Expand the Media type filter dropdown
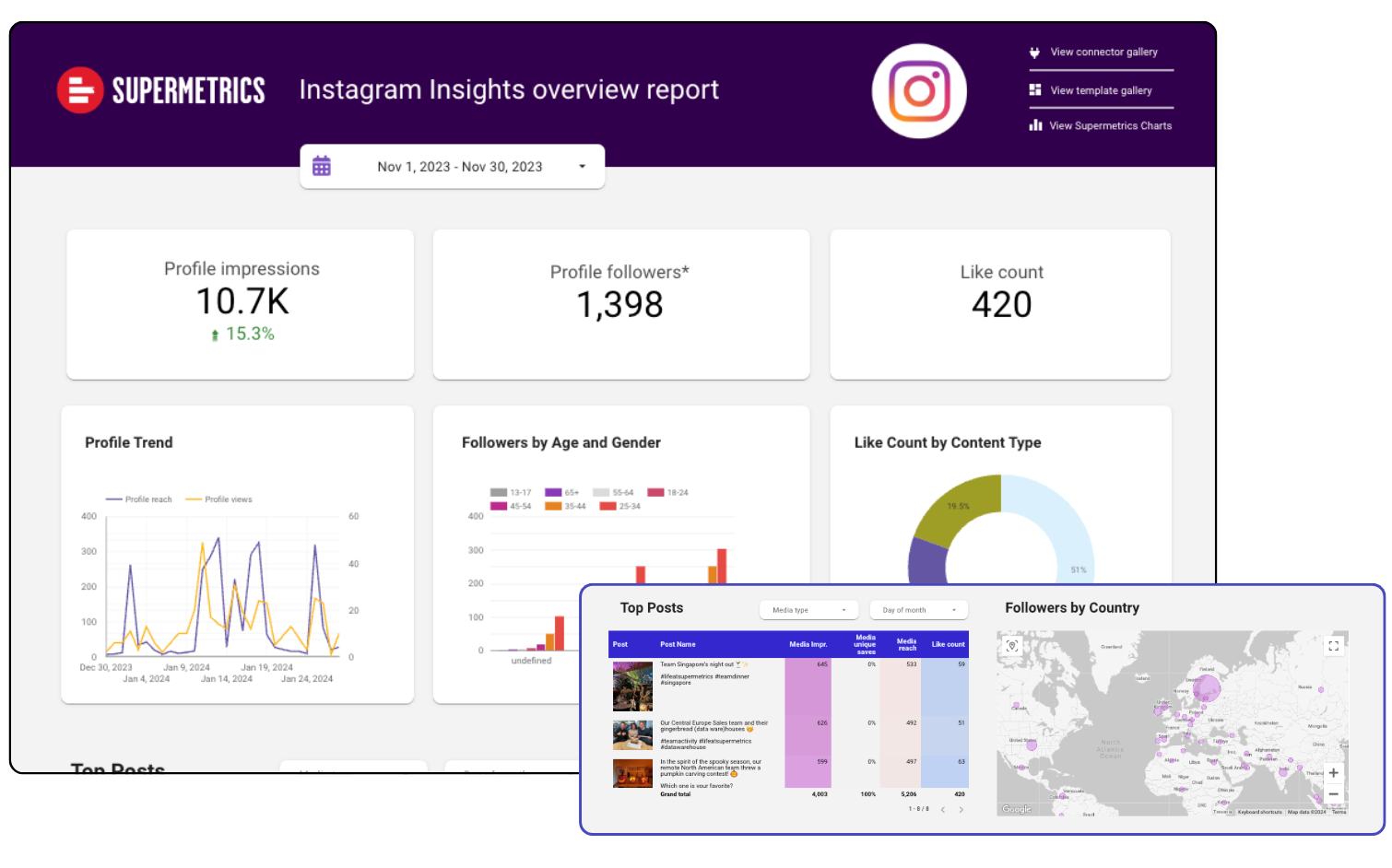The image size is (1392, 868). pos(808,610)
